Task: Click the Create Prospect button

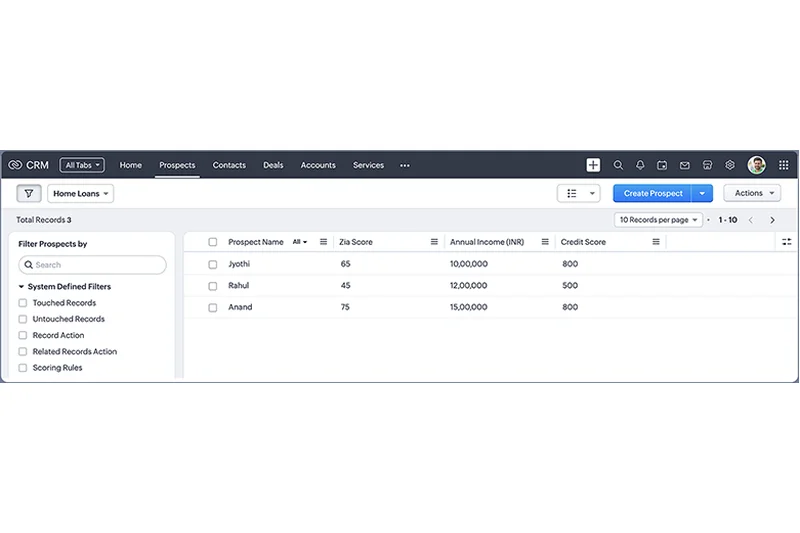Action: click(x=653, y=193)
